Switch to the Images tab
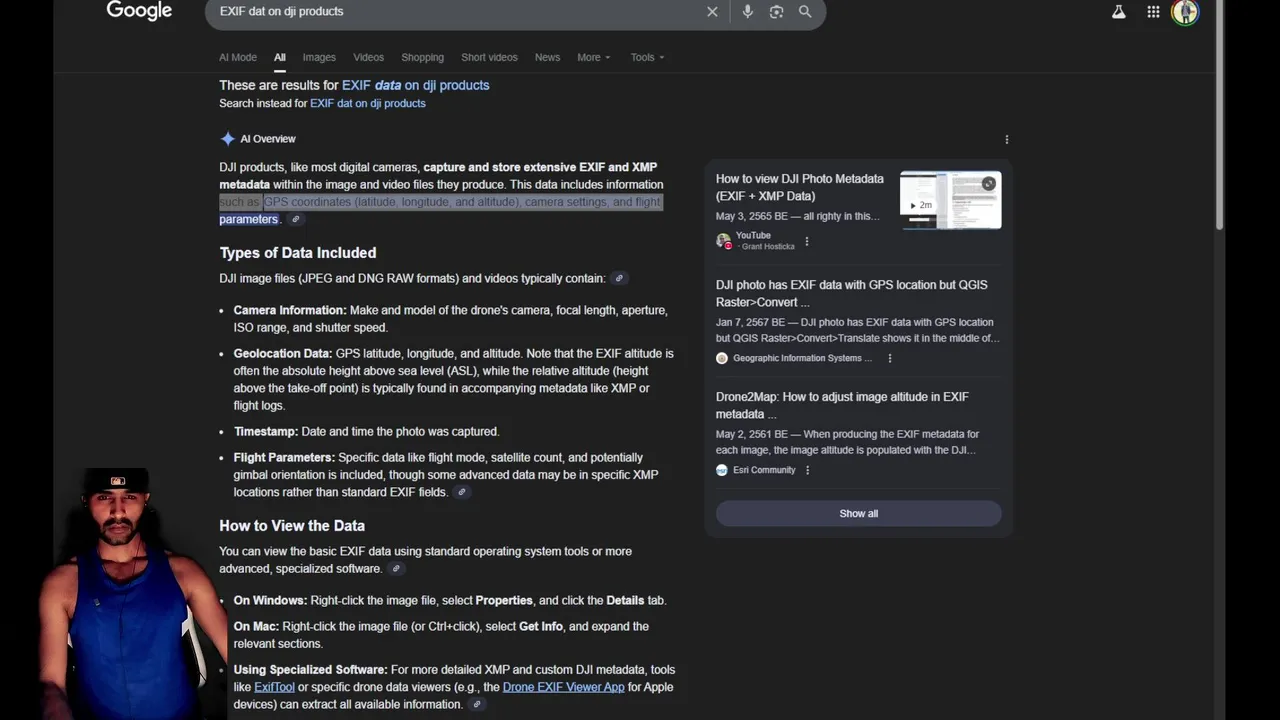This screenshot has height=720, width=1280. pos(319,57)
